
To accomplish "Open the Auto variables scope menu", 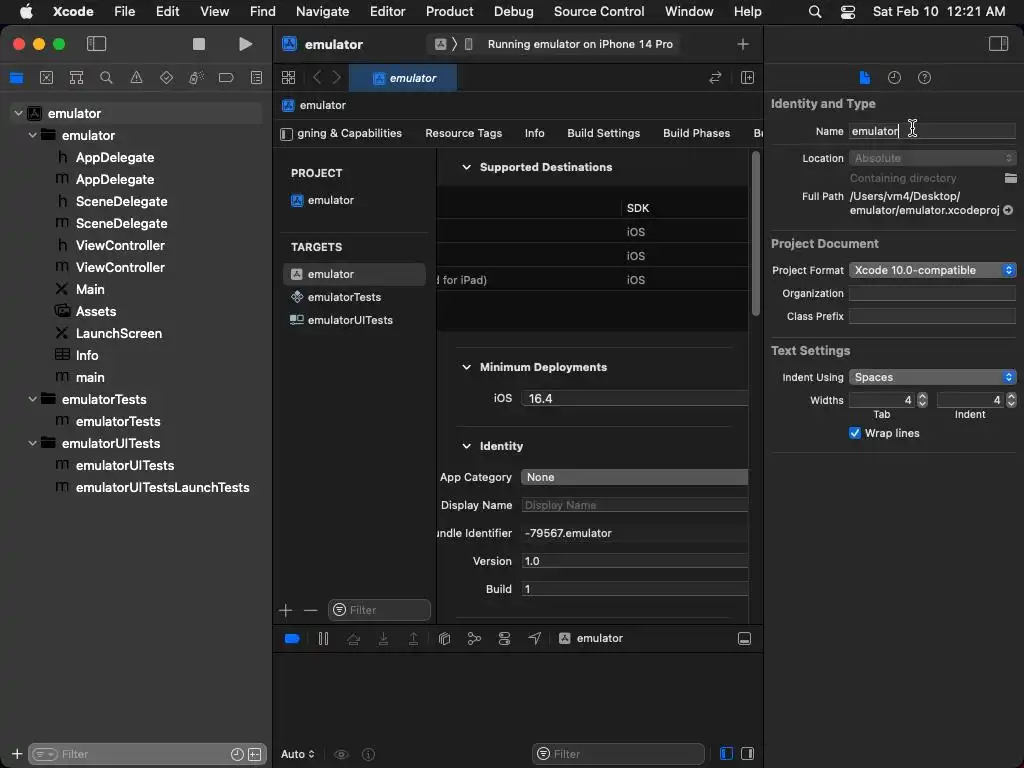I will pos(298,754).
